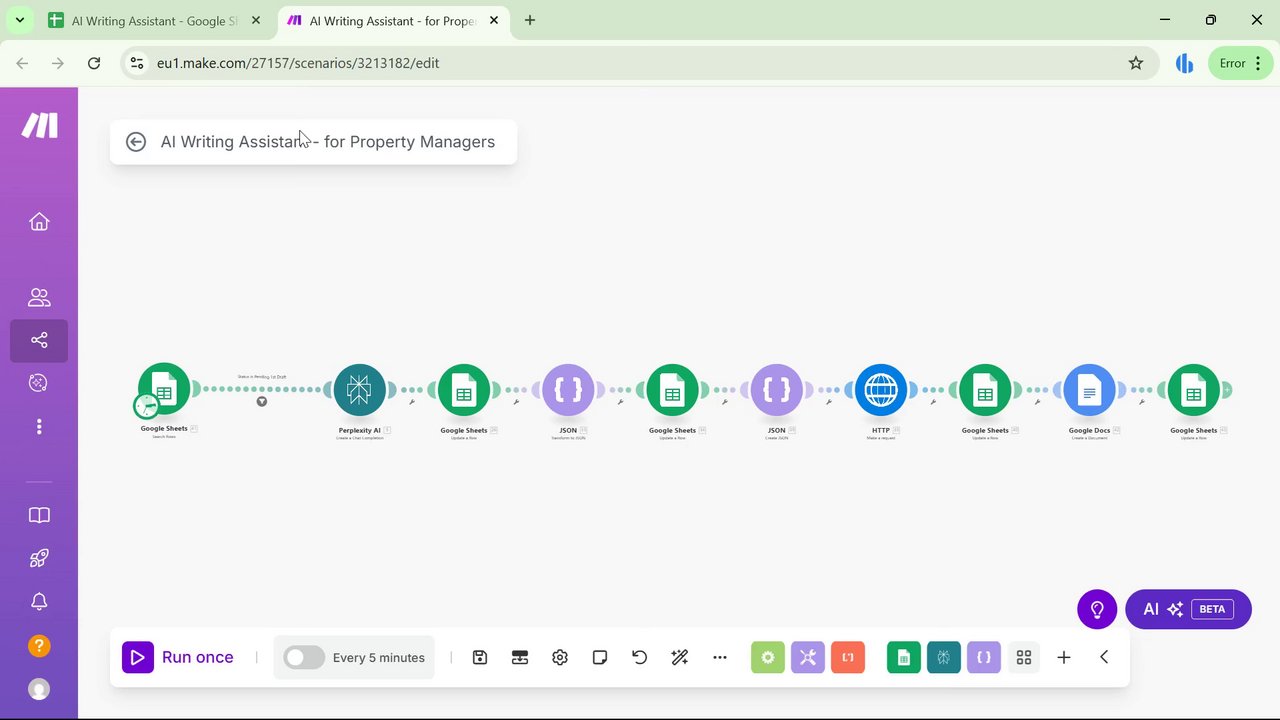Viewport: 1280px width, 720px height.
Task: Select the JSON favorite in toolbar
Action: 984,657
